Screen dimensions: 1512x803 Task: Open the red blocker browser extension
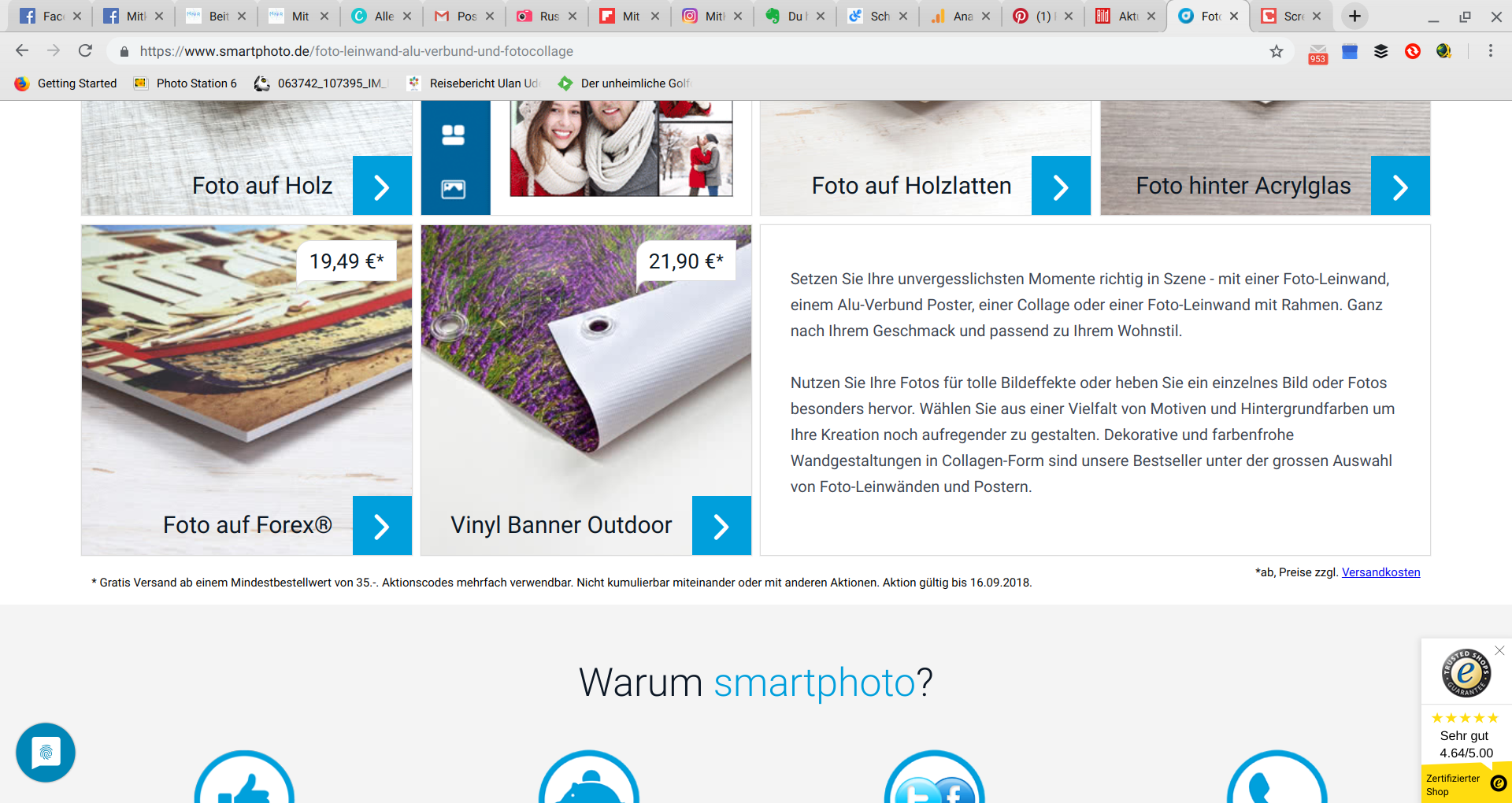(1413, 51)
